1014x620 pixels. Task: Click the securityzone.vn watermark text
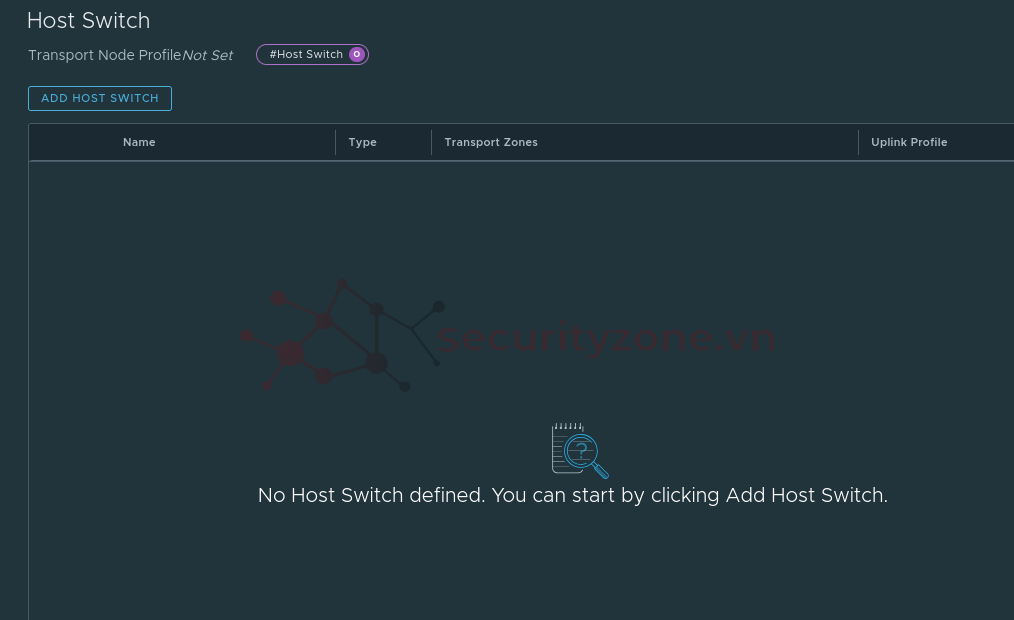[606, 338]
